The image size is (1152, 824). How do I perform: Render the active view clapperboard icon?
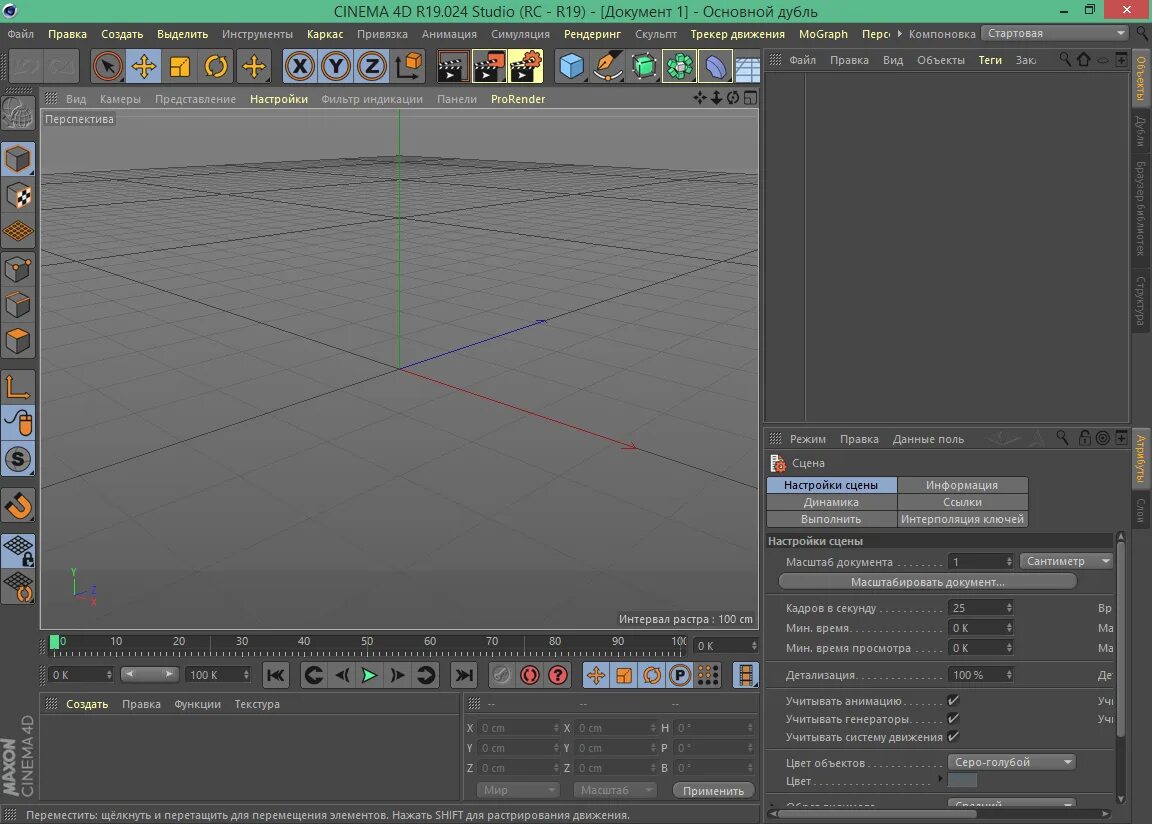coord(452,67)
